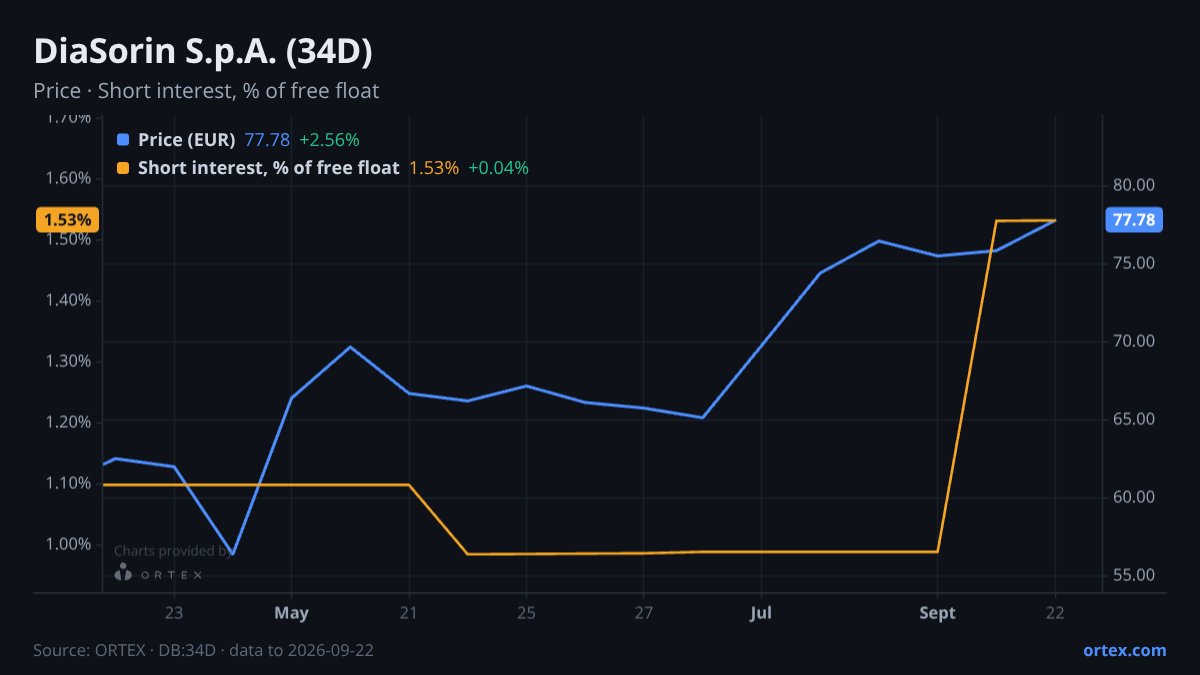This screenshot has height=675, width=1200.
Task: Click the 25 date axis label
Action: [x=527, y=613]
